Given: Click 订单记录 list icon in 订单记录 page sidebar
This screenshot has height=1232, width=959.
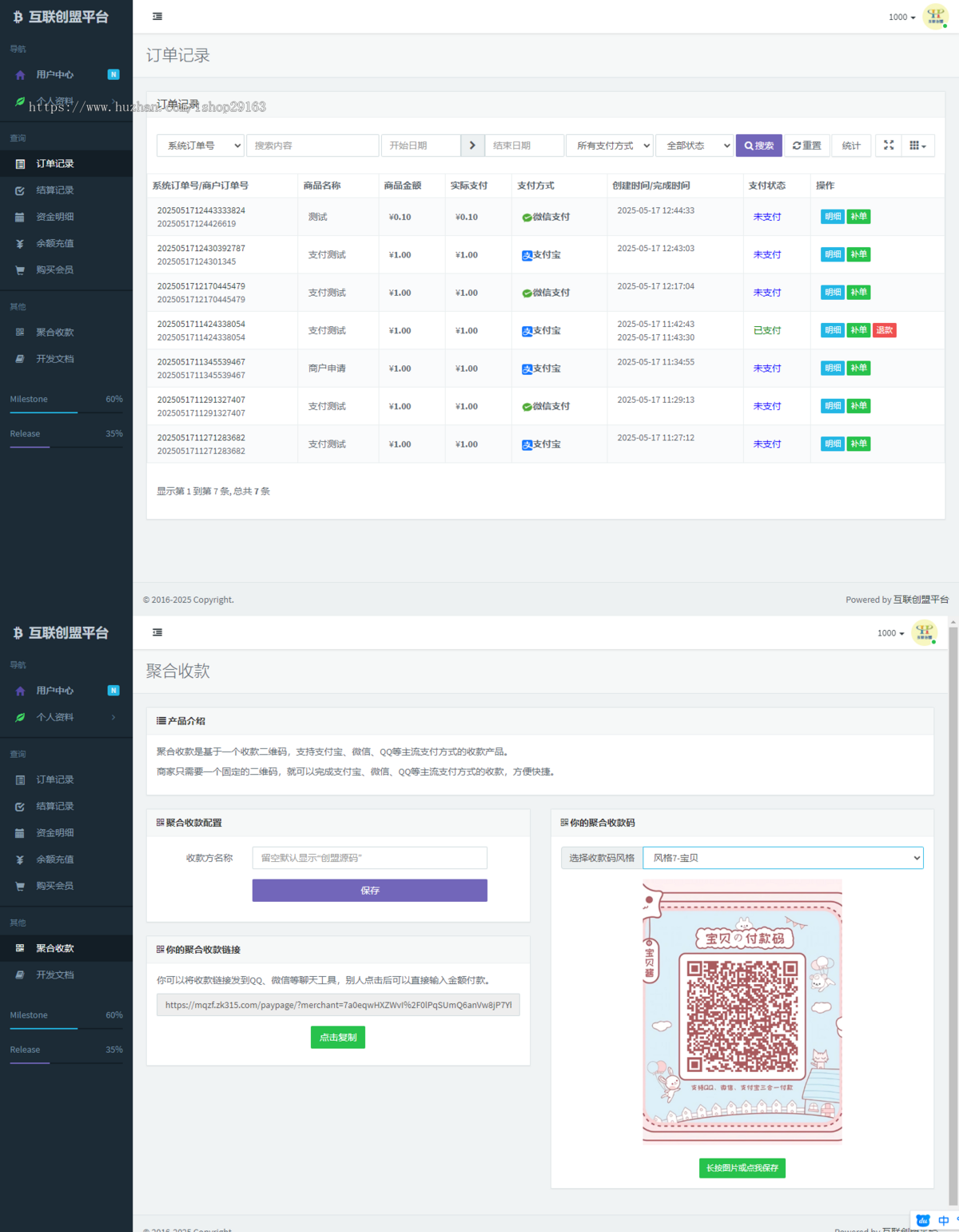Looking at the screenshot, I should (20, 164).
